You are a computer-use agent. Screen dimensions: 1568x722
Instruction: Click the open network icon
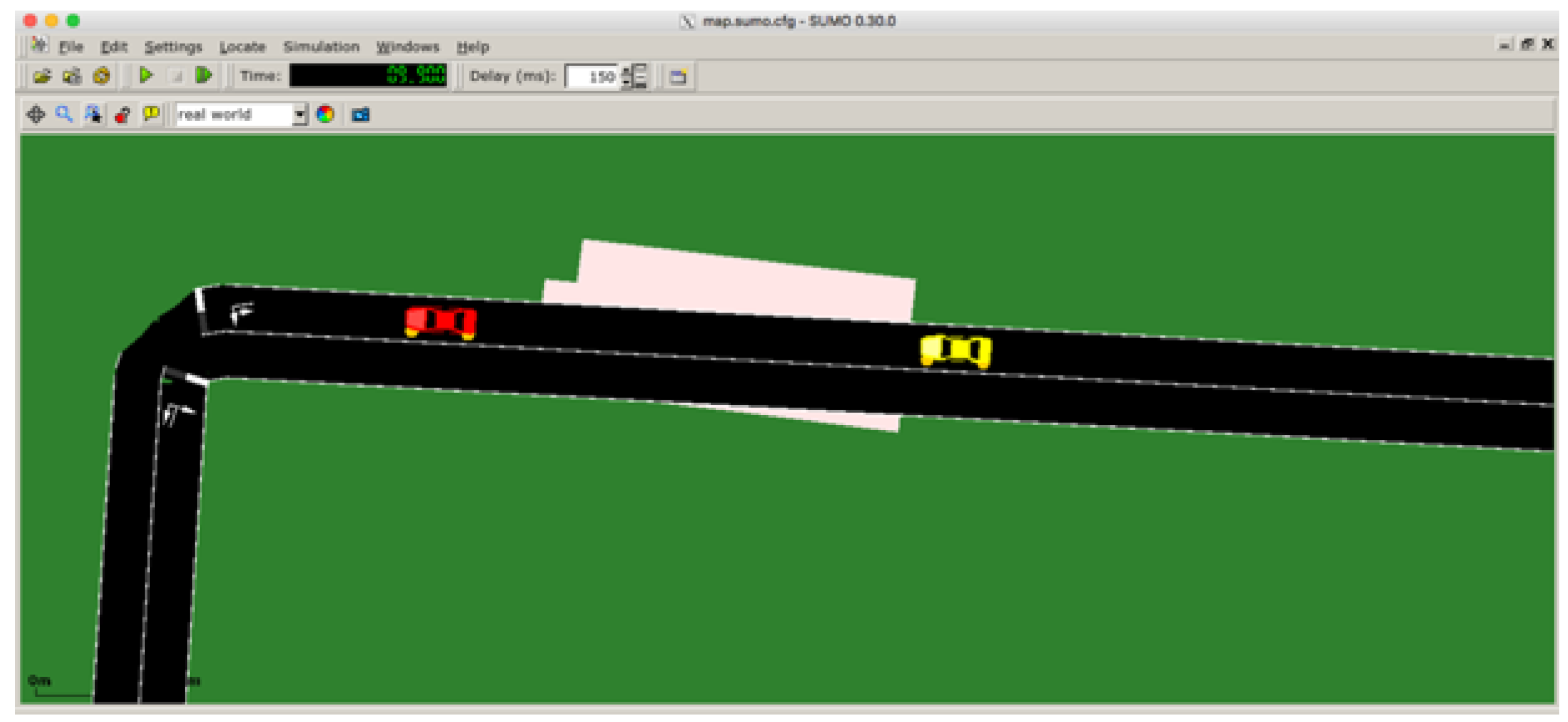[72, 77]
